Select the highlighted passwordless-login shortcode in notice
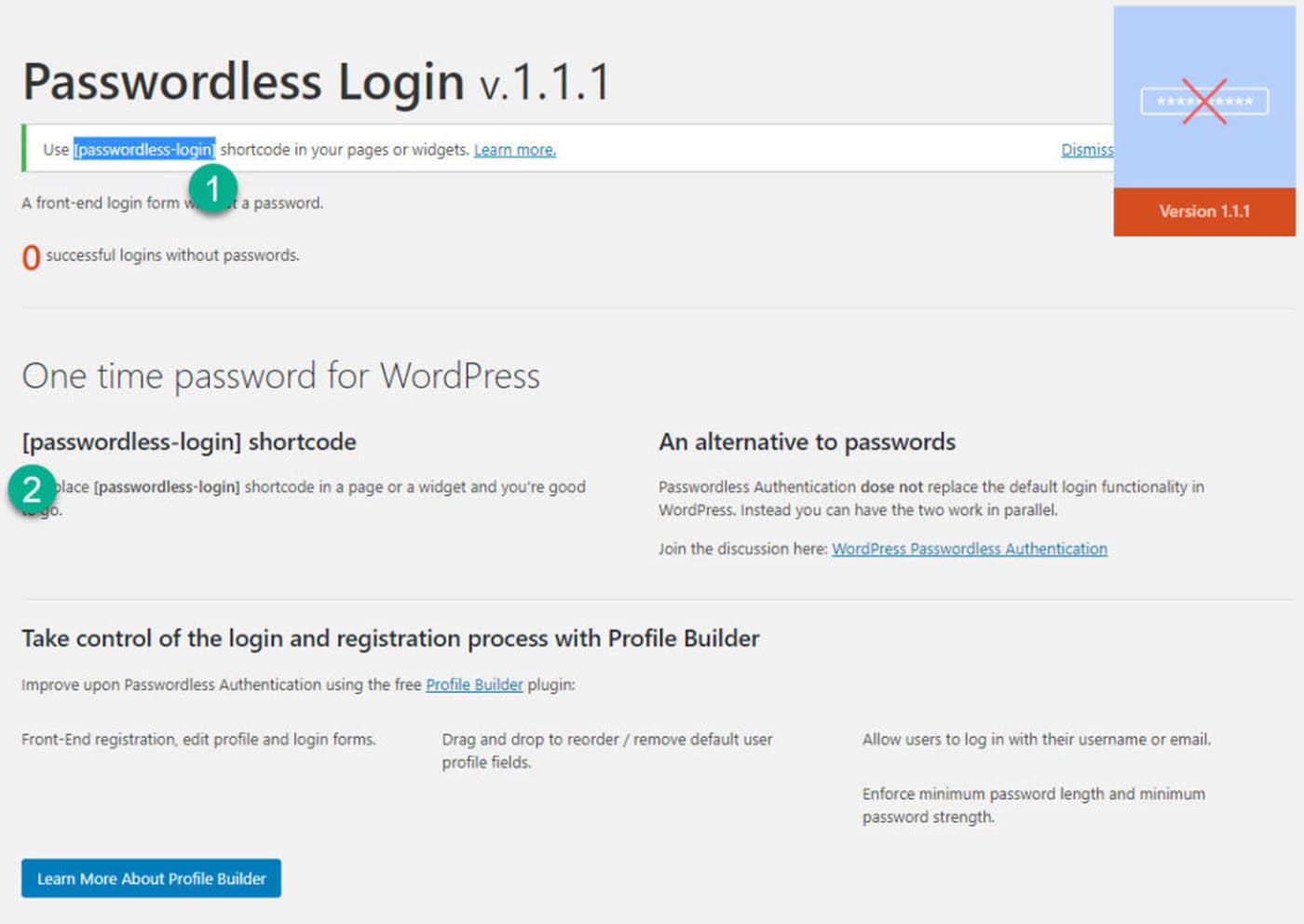Screen dimensions: 1304x924 [144, 150]
